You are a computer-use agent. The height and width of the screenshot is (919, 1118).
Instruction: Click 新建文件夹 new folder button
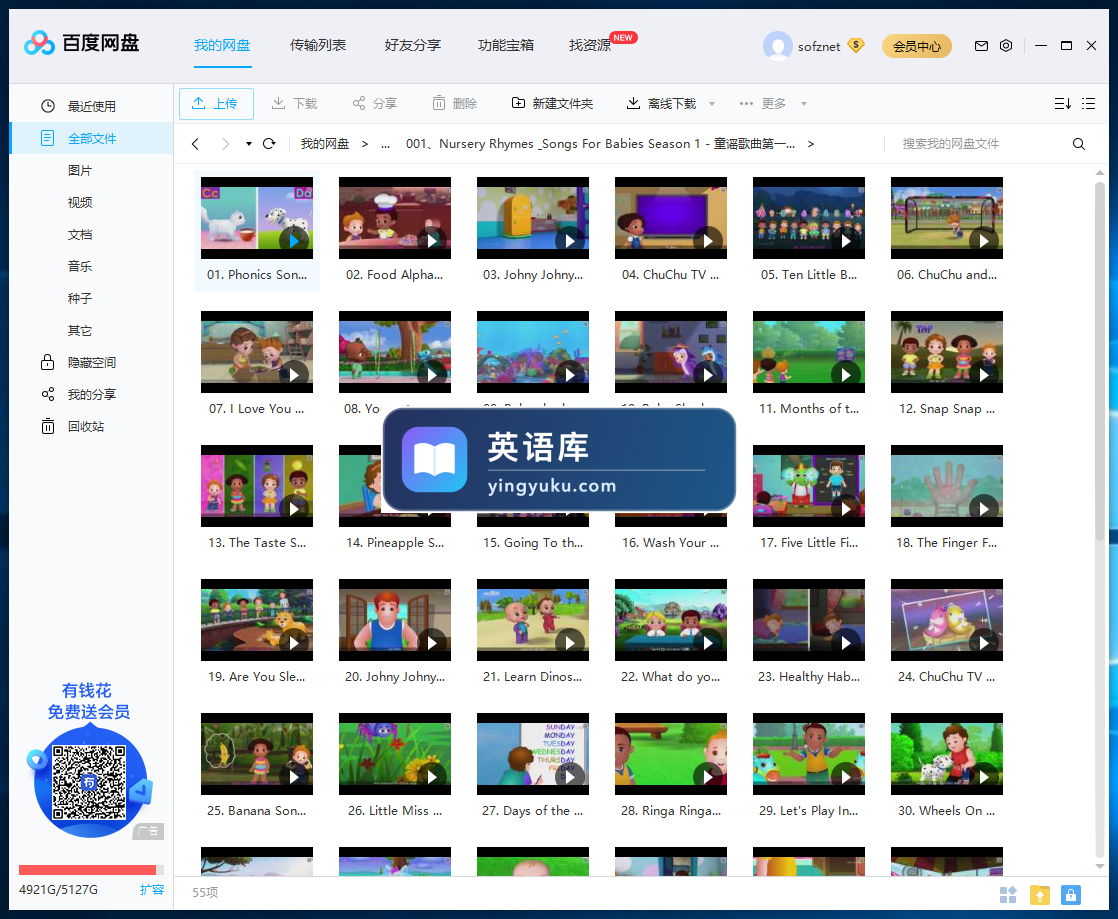pyautogui.click(x=553, y=103)
